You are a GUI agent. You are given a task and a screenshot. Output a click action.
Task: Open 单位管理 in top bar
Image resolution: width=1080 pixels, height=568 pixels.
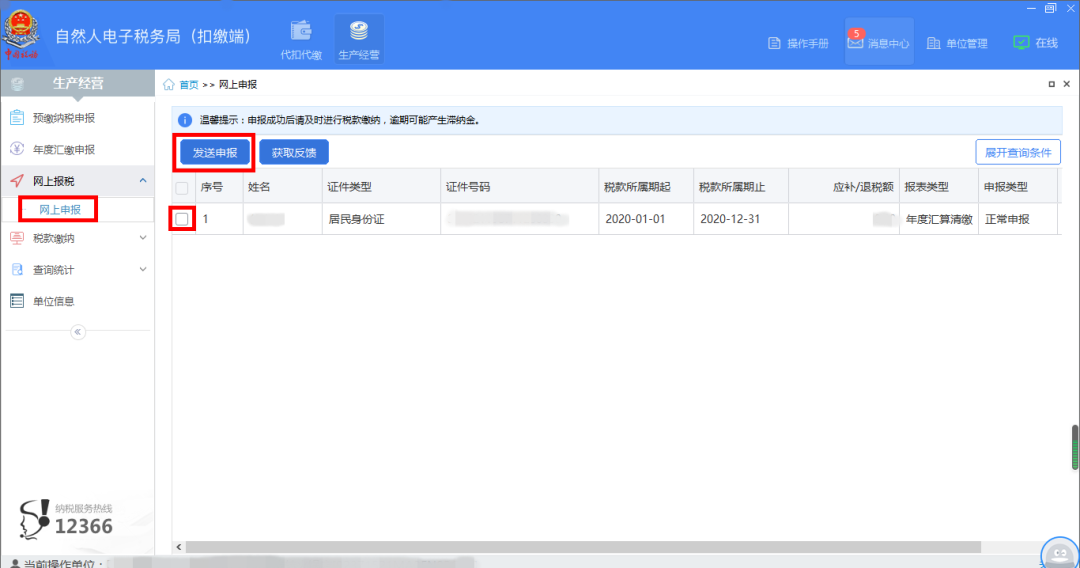(x=957, y=43)
